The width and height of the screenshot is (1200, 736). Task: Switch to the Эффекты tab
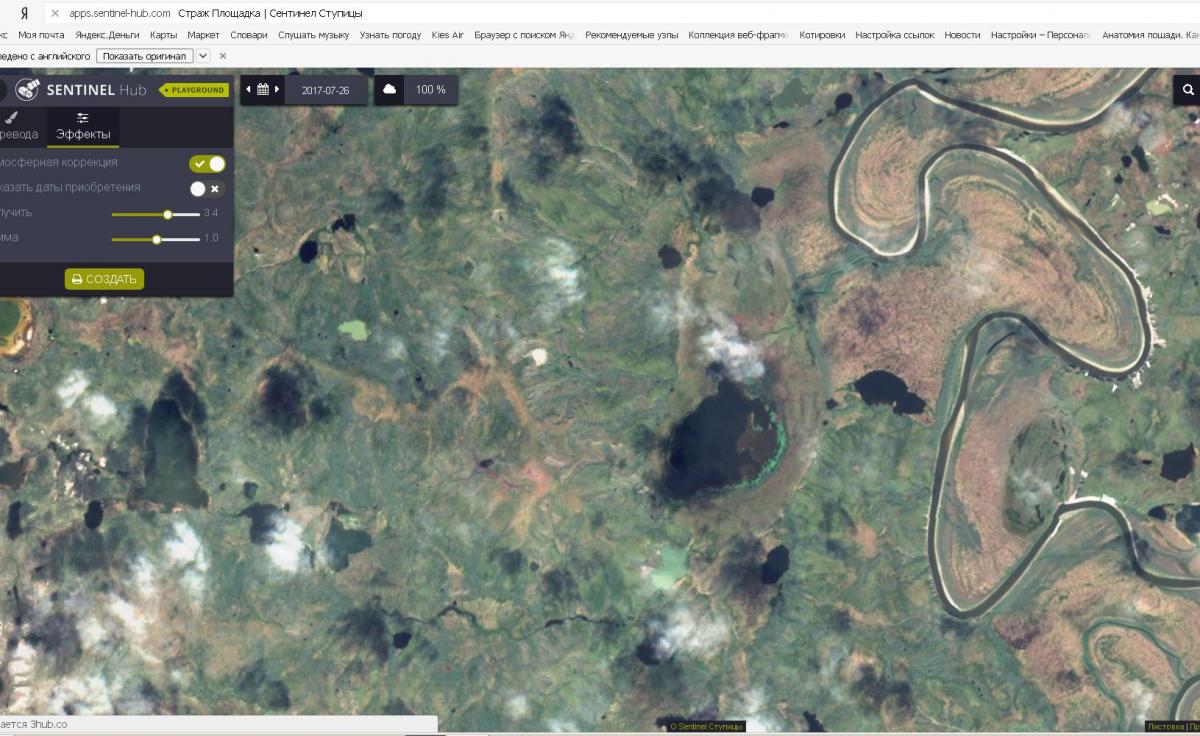coord(83,127)
